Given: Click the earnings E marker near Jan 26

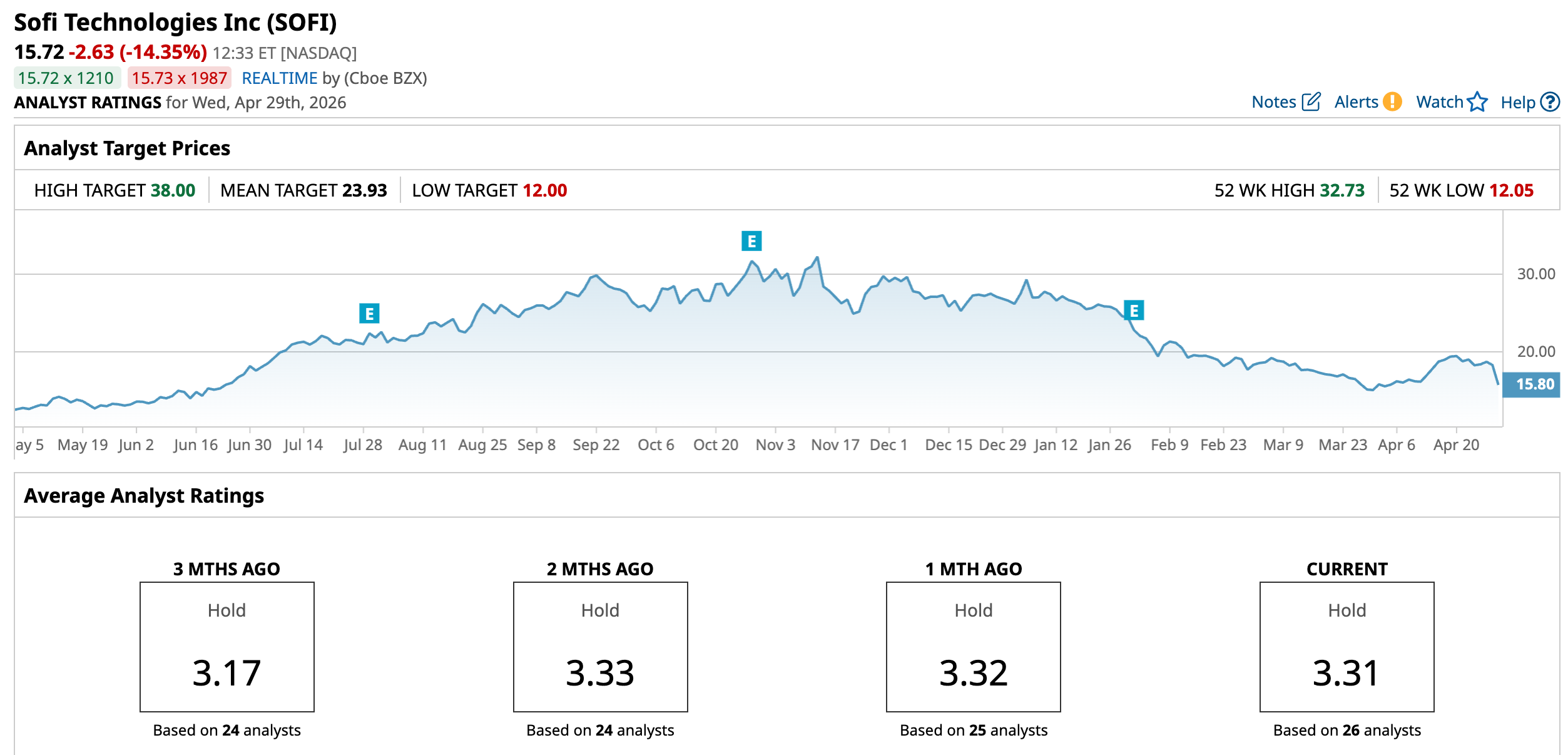Looking at the screenshot, I should pyautogui.click(x=1134, y=310).
